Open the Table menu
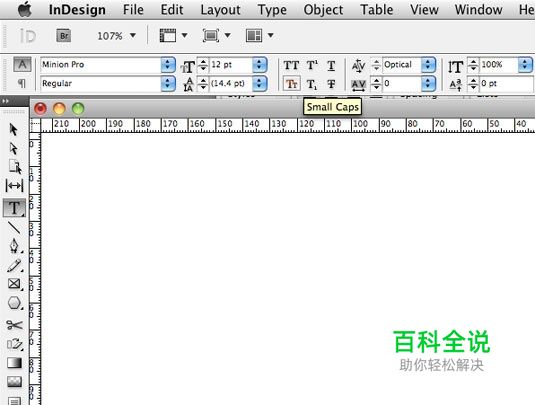This screenshot has height=405, width=535. pyautogui.click(x=376, y=10)
